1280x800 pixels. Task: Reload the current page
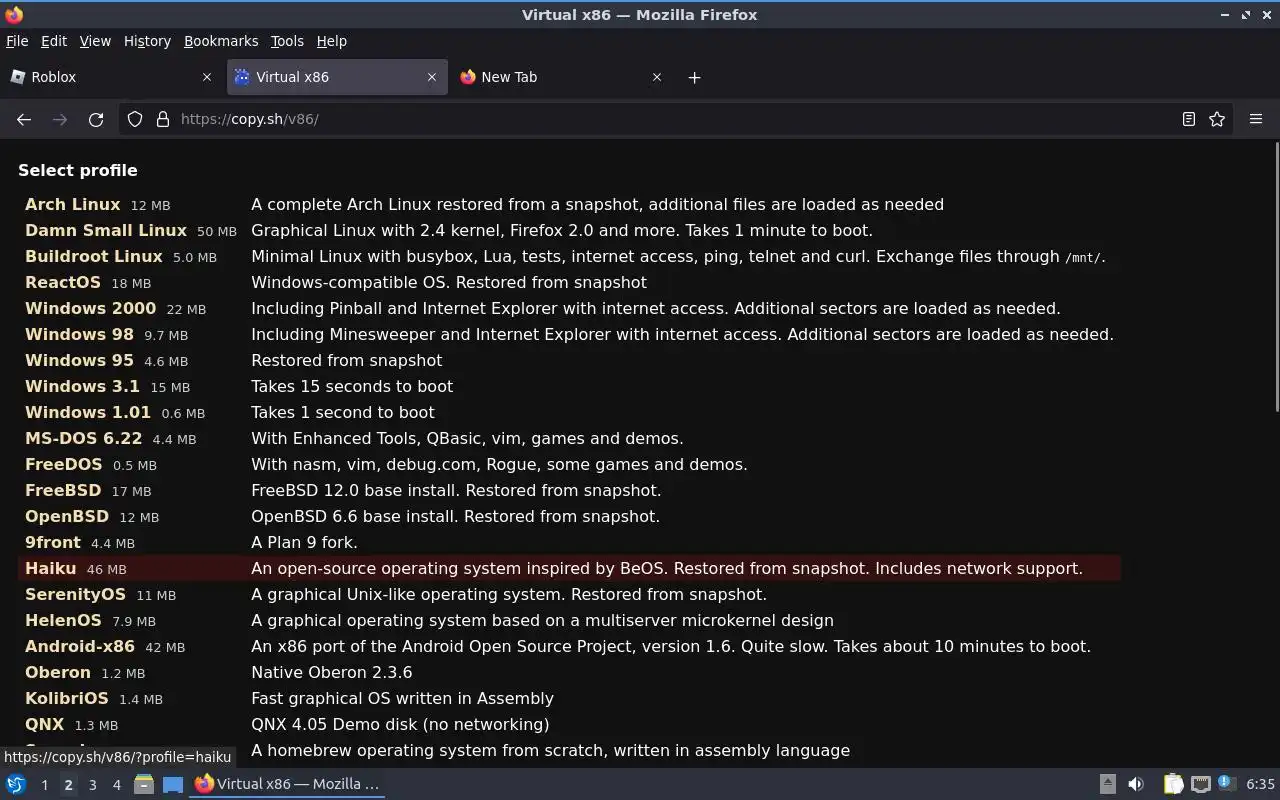point(96,119)
